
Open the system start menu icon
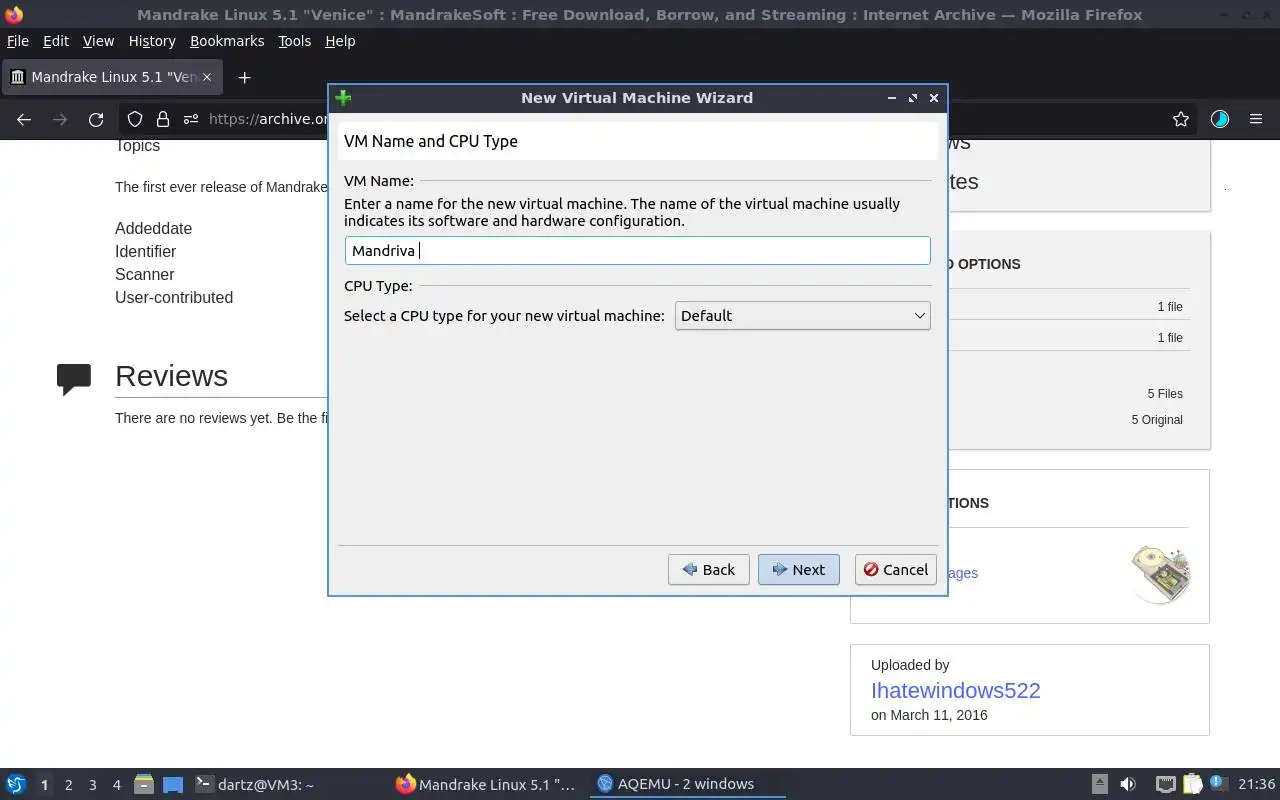tap(16, 784)
